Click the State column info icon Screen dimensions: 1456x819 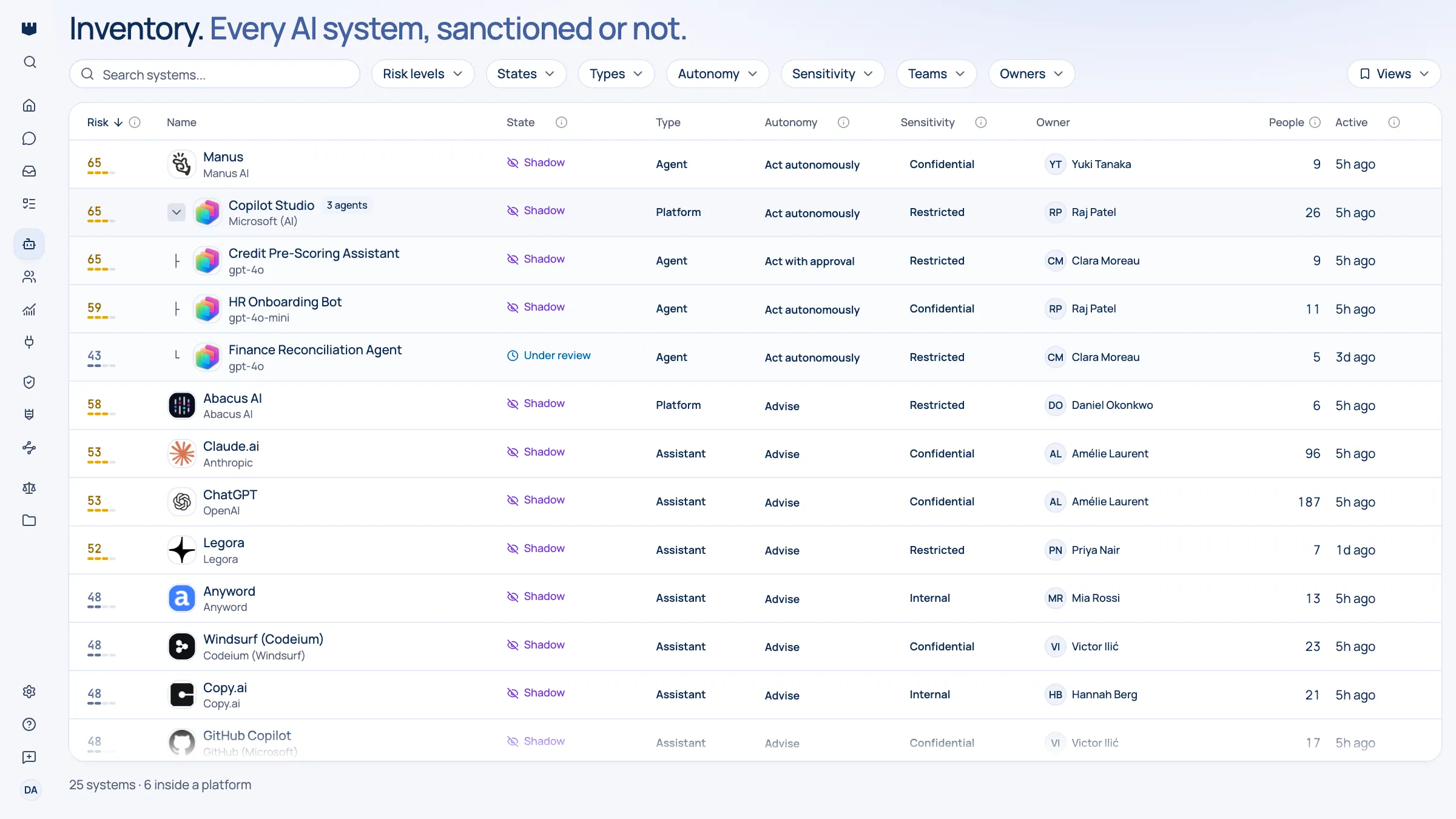(x=561, y=123)
